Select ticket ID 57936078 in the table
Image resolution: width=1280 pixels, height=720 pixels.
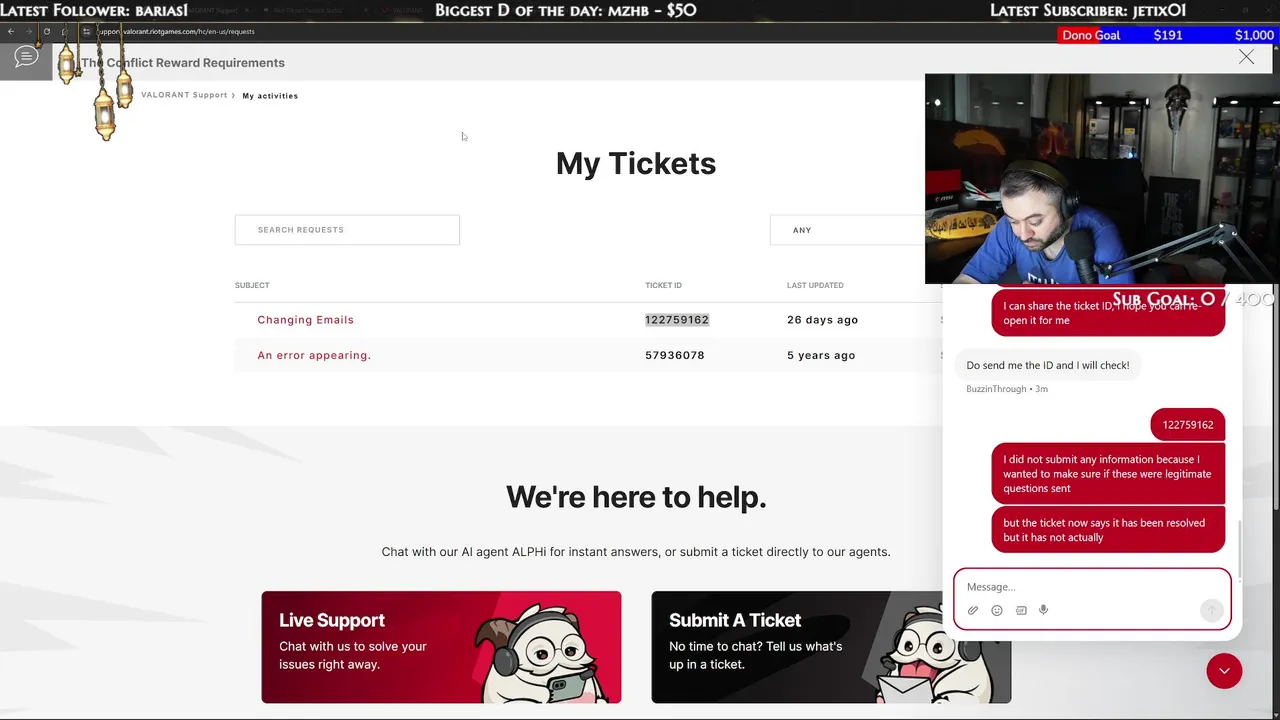click(x=675, y=355)
